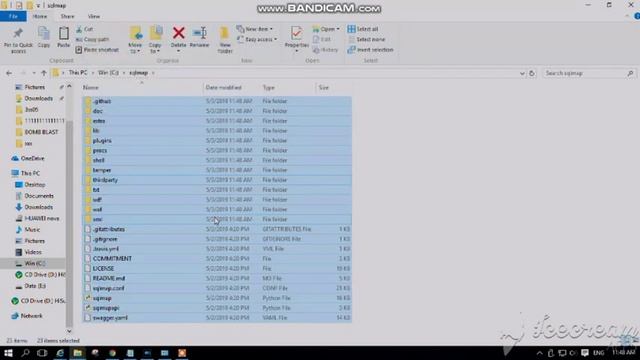
Task: Expand the address bar history dropdown
Action: (x=522, y=73)
